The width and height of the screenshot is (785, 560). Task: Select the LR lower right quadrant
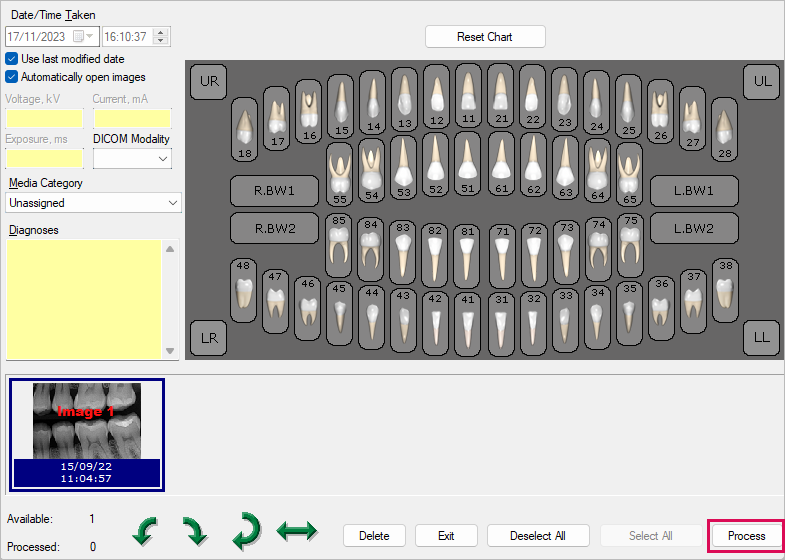coord(209,338)
